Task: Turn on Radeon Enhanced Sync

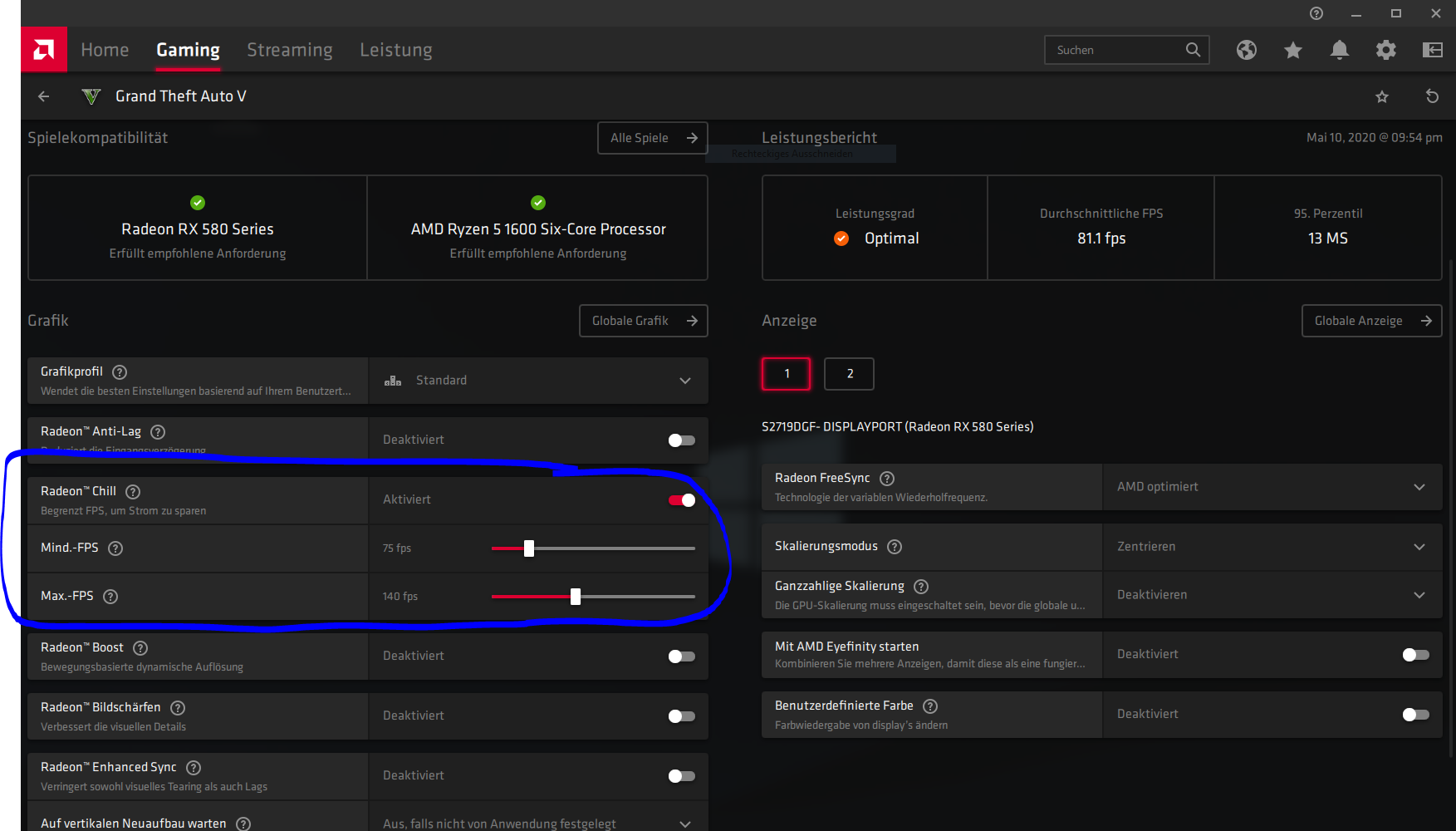Action: pyautogui.click(x=682, y=776)
